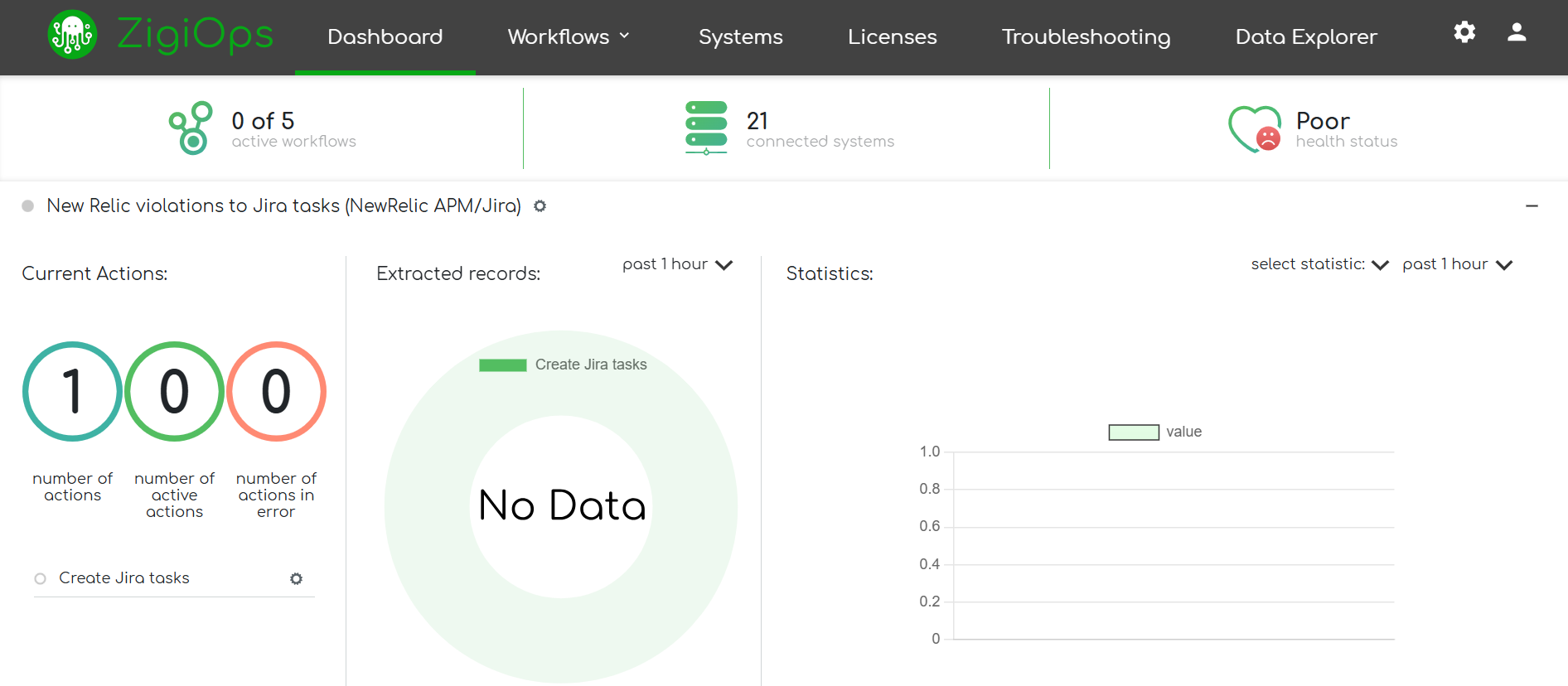Open the Data Explorer page

pyautogui.click(x=1305, y=36)
